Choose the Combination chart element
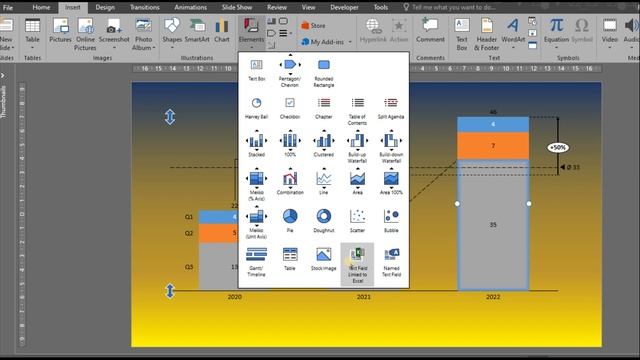Screen dimensions: 640x360 [x=290, y=181]
